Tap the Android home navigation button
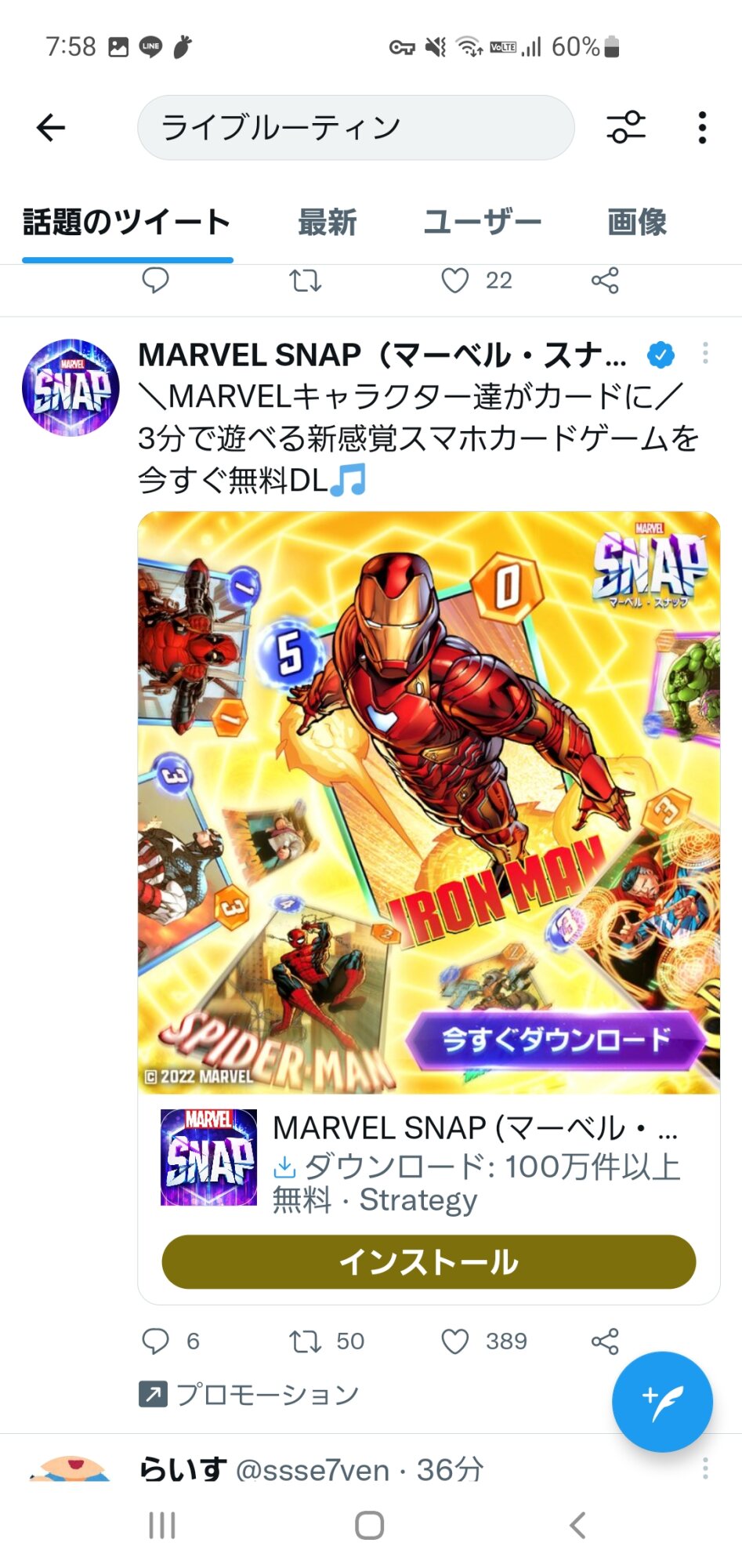Image resolution: width=742 pixels, height=1568 pixels. [370, 1526]
